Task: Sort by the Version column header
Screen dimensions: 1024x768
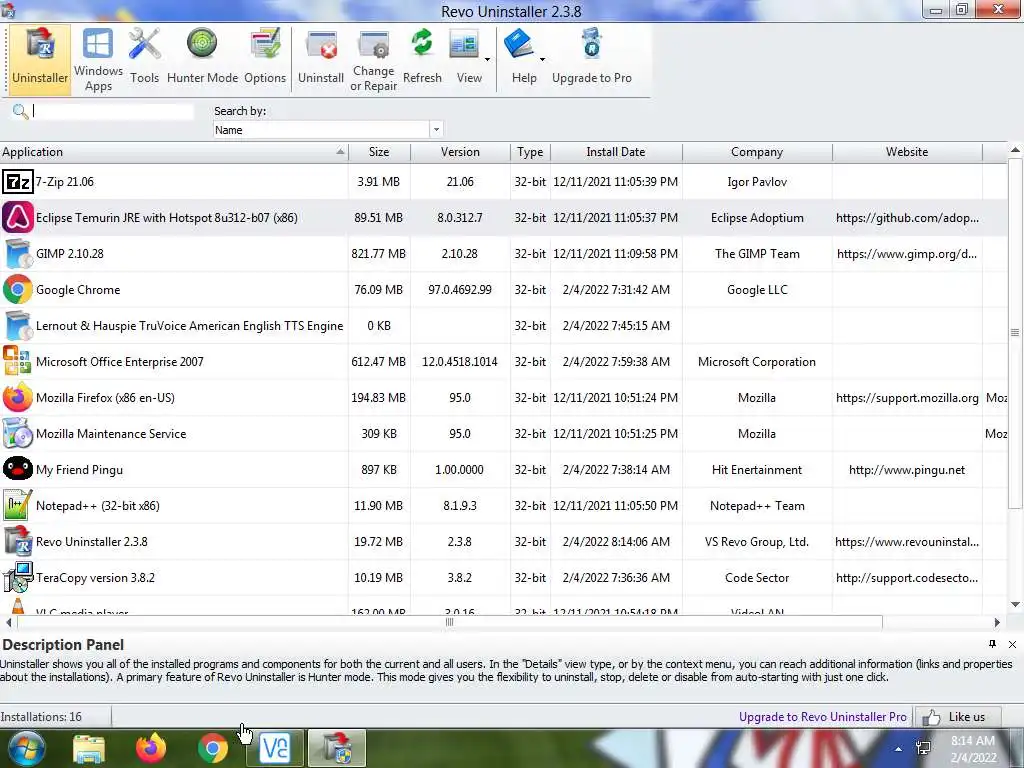Action: coord(460,152)
